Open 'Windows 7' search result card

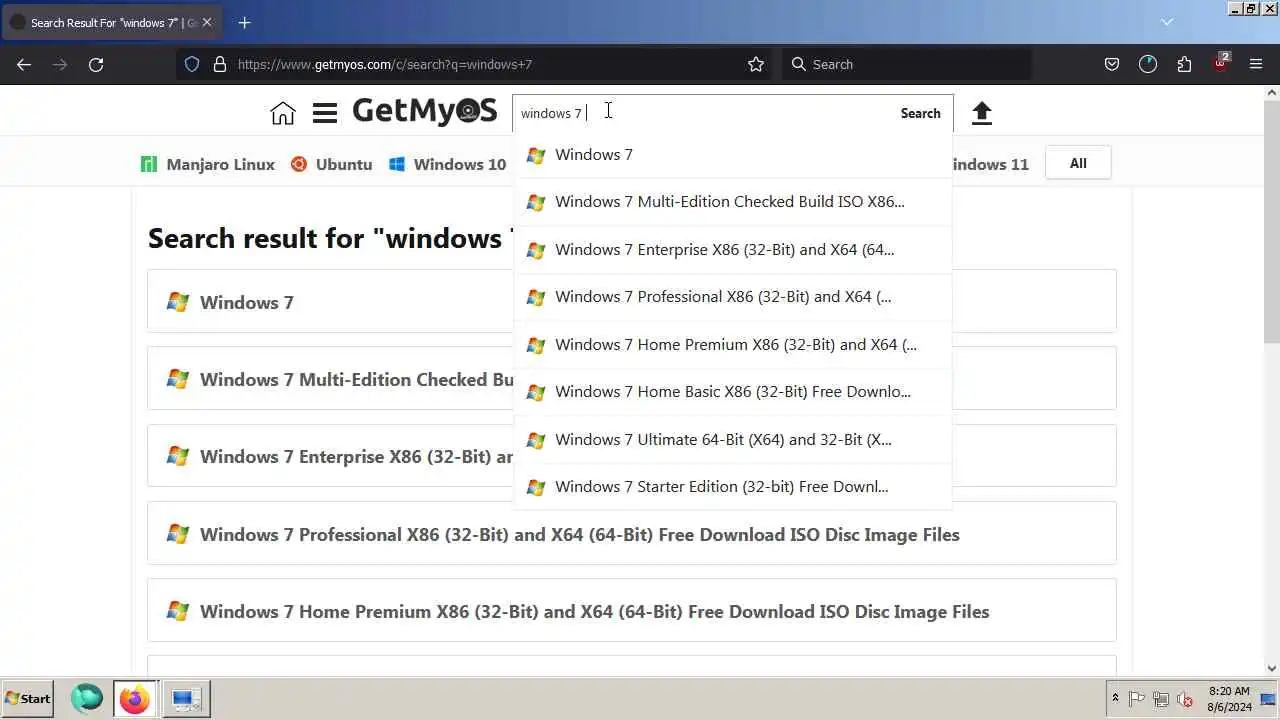632,301
